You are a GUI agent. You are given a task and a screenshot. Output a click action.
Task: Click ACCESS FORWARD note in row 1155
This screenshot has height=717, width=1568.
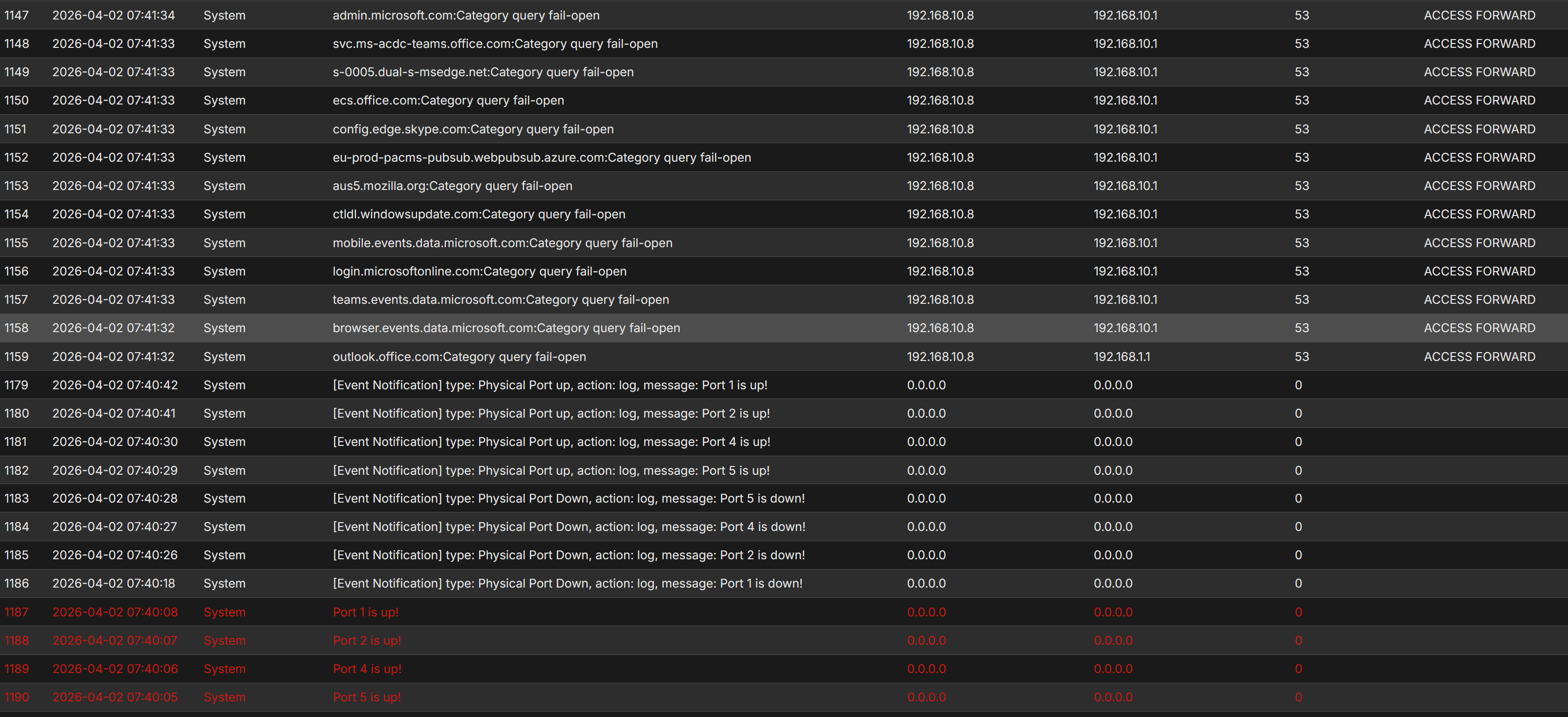(x=1479, y=243)
